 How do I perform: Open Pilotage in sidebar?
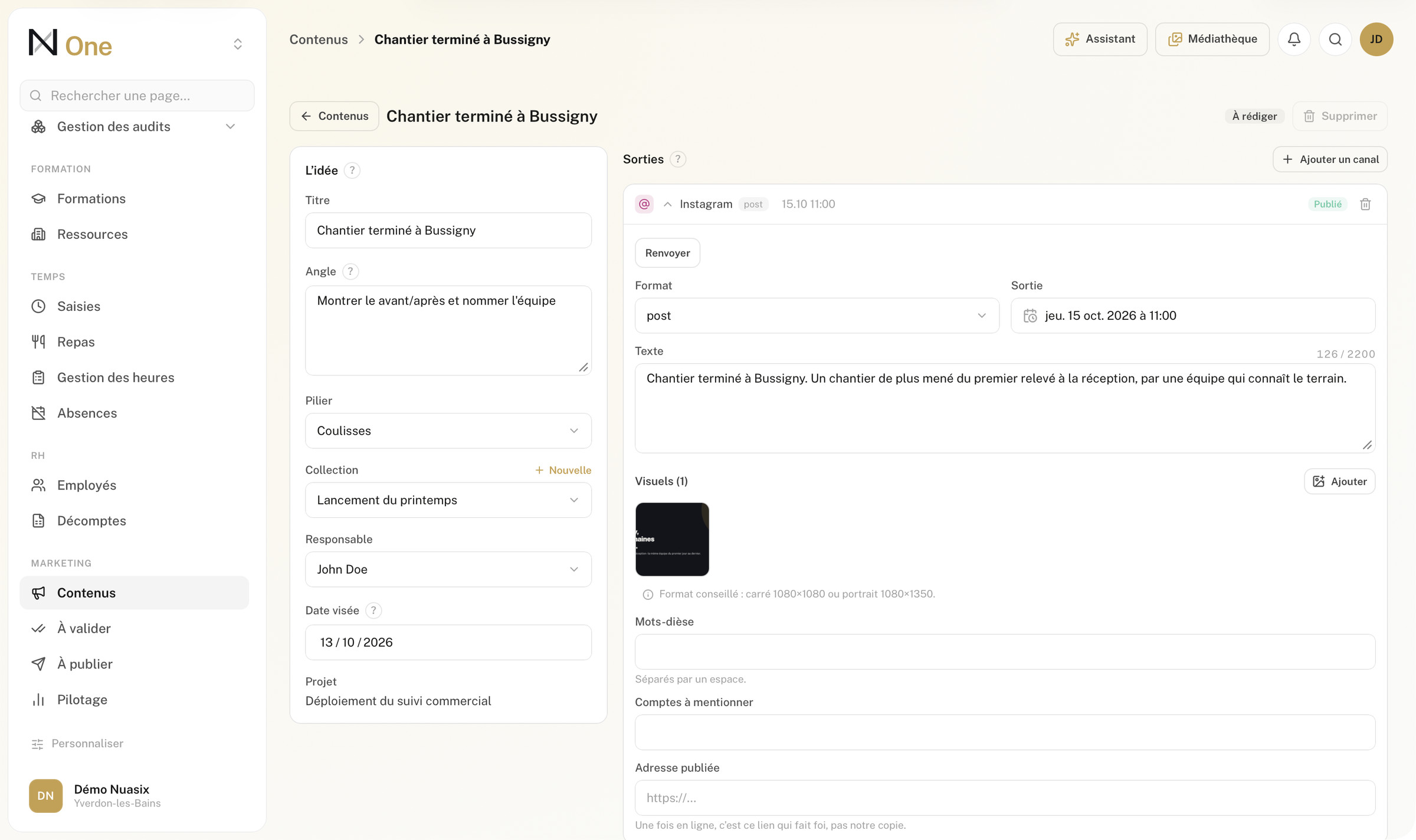pos(135,700)
